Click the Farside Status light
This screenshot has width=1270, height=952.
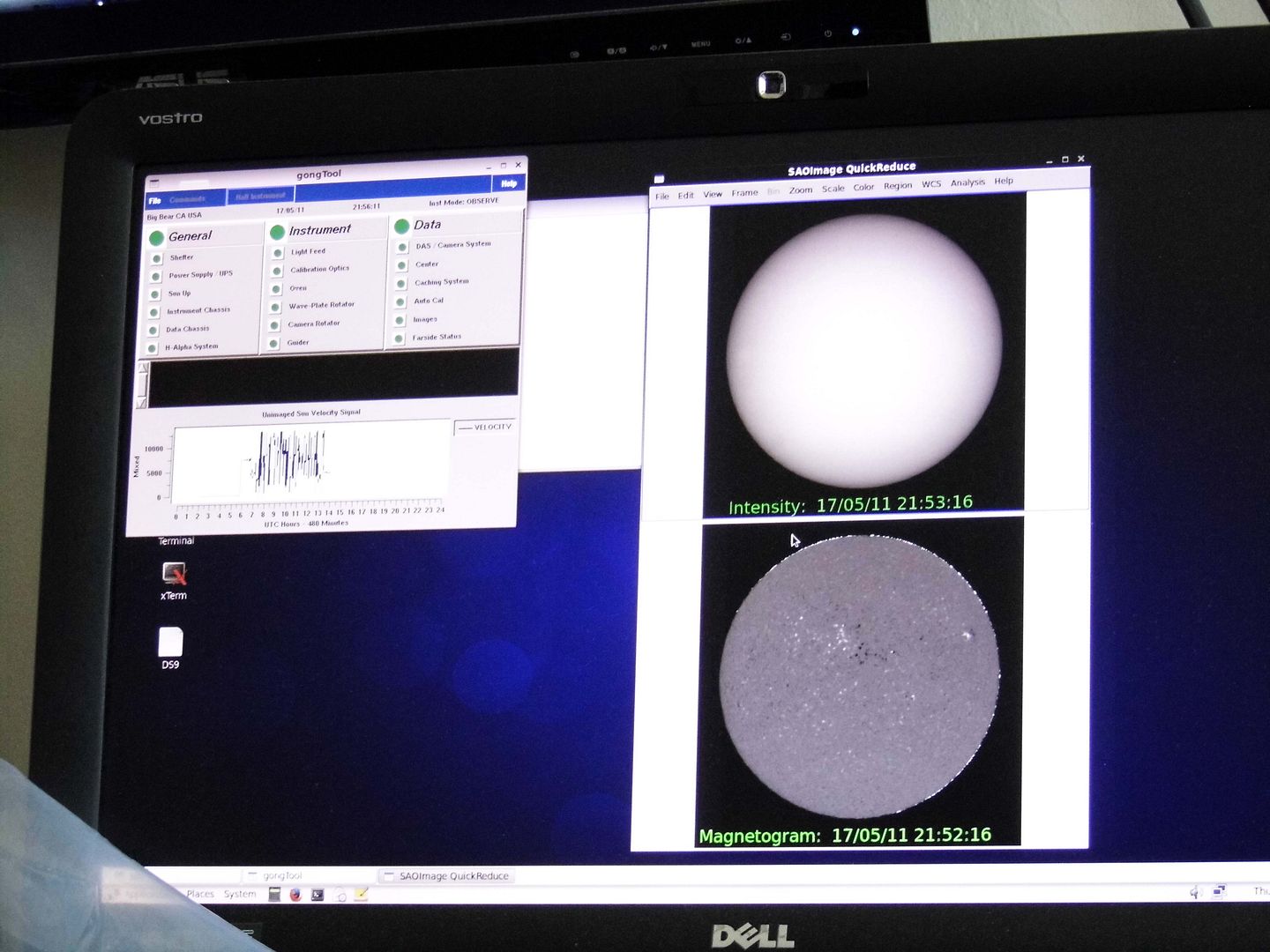pos(399,338)
